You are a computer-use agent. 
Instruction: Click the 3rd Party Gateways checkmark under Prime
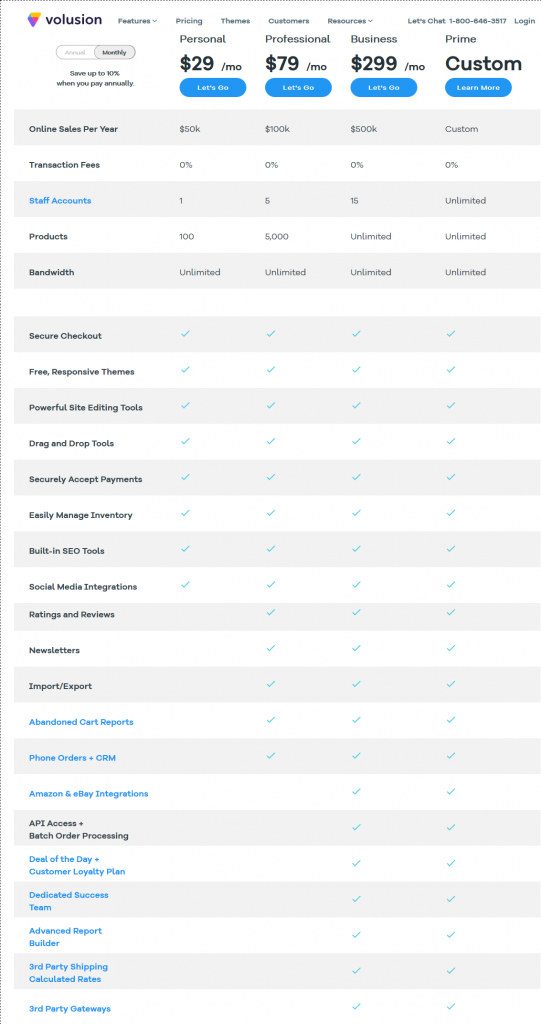pos(450,1006)
